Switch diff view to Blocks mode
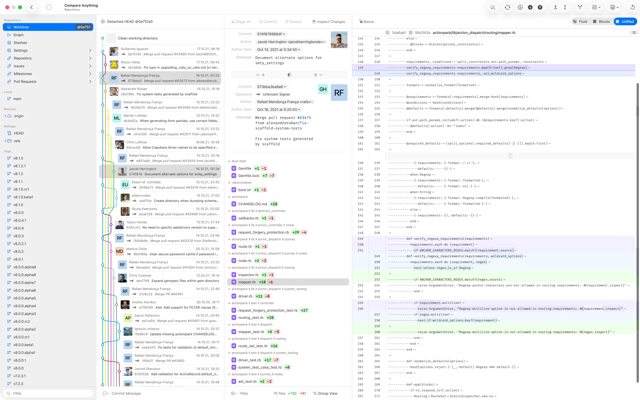640x400 pixels. click(x=601, y=22)
